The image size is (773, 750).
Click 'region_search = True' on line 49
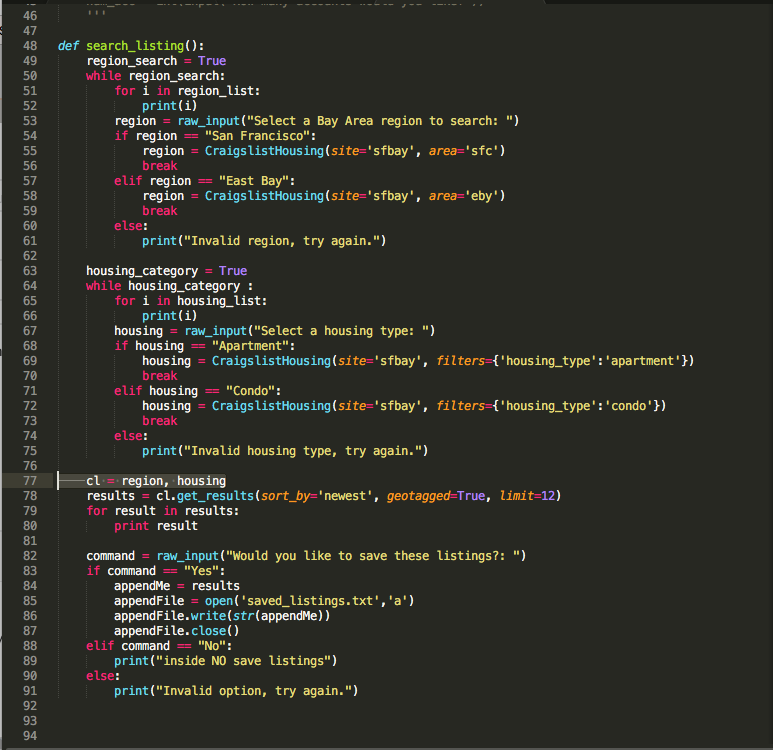pos(156,61)
